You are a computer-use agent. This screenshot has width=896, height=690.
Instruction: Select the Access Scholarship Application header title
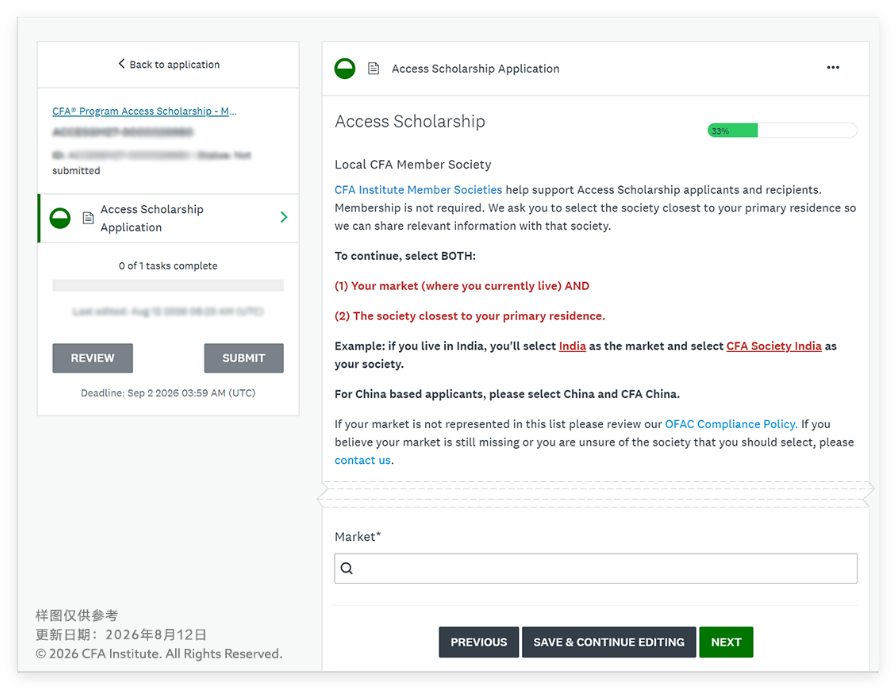point(475,69)
